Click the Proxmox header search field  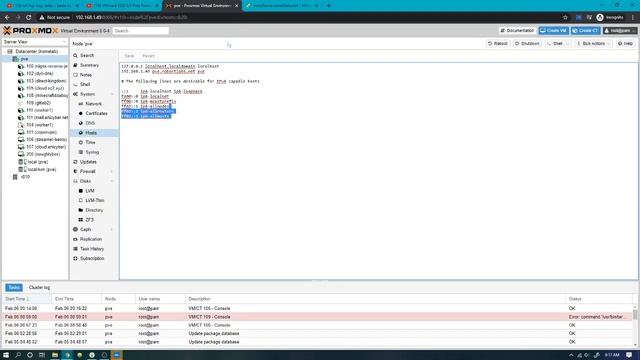coord(141,31)
